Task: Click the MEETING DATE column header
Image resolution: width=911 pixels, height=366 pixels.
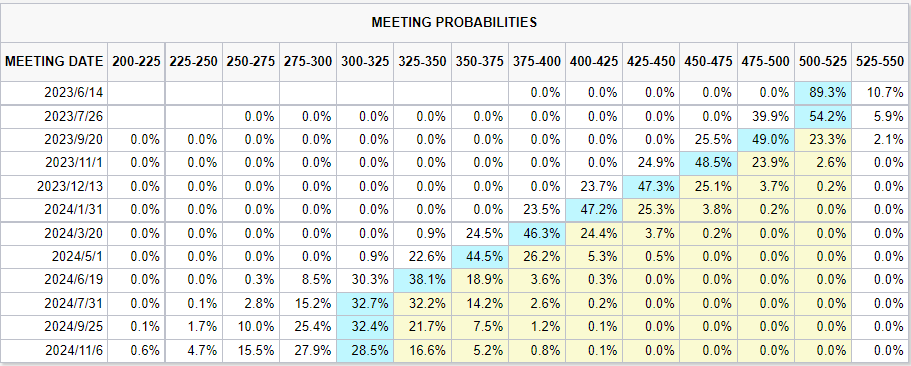Action: pyautogui.click(x=54, y=61)
